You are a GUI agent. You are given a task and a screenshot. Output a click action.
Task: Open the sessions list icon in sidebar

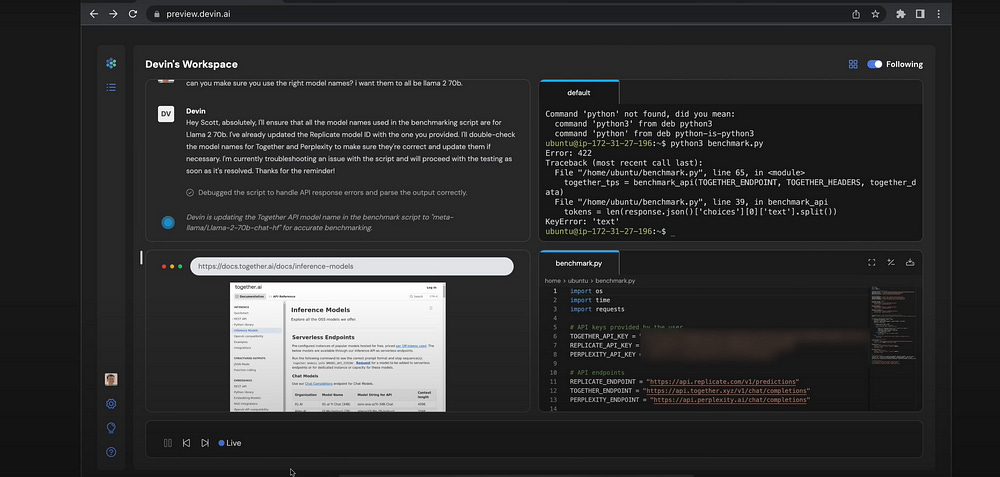[x=111, y=87]
